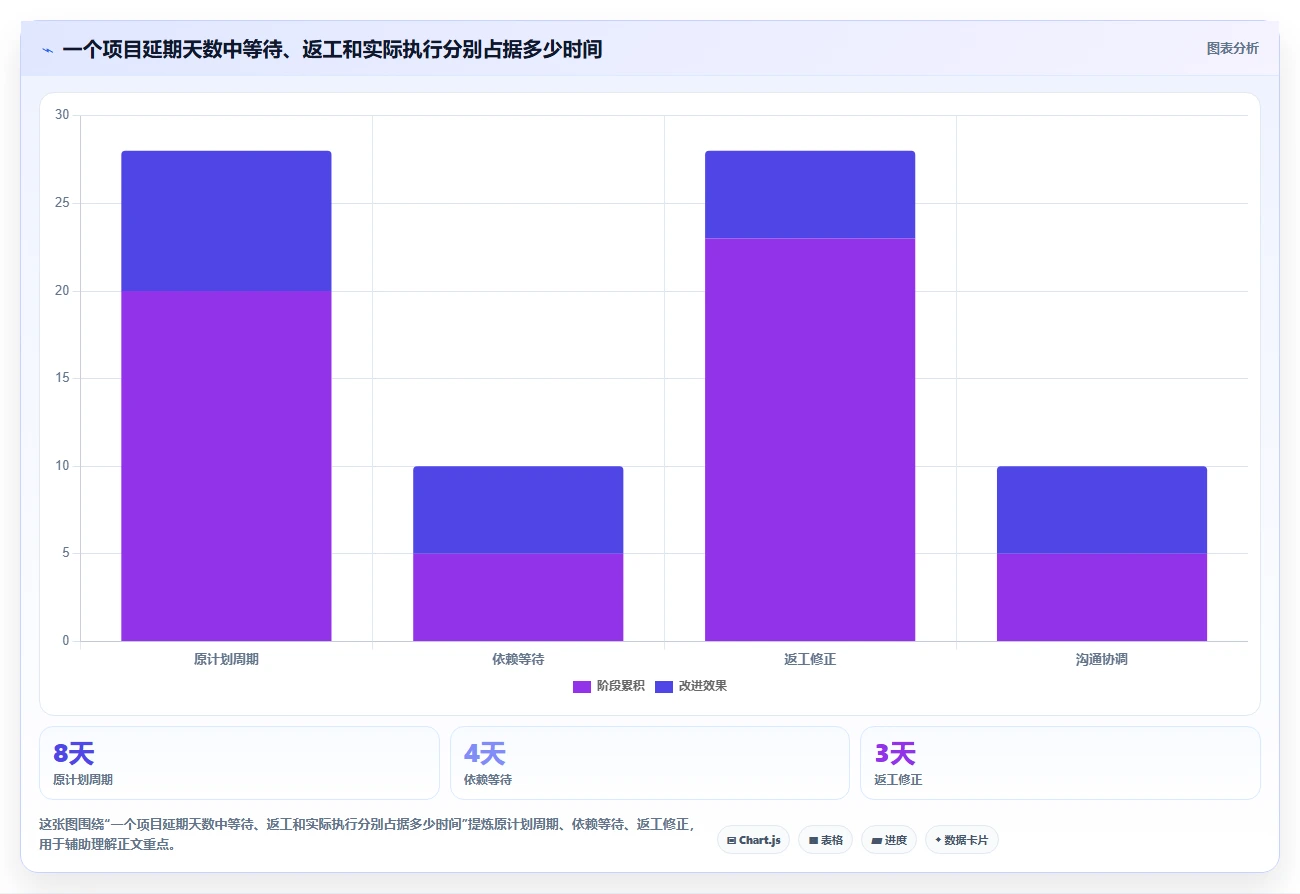
Task: Click the 依赖等待 x-axis label
Action: tap(518, 660)
